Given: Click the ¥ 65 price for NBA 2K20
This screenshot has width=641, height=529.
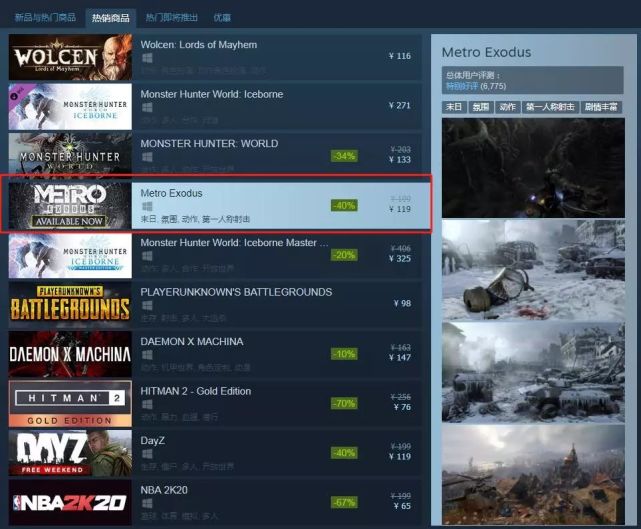Looking at the screenshot, I should 402,506.
